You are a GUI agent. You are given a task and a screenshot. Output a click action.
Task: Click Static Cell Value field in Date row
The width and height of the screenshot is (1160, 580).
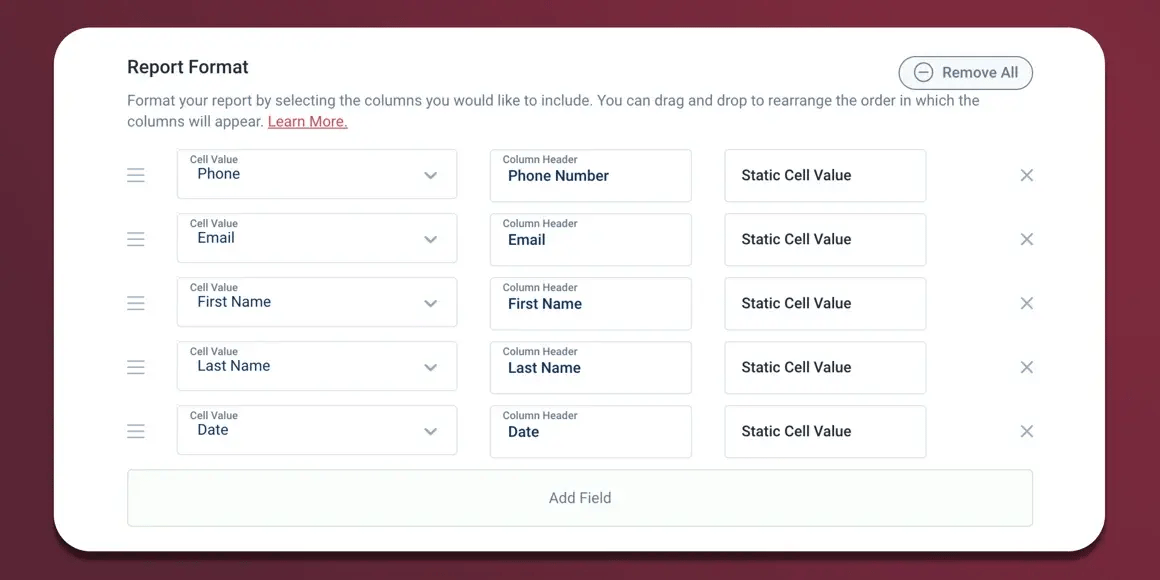(825, 431)
